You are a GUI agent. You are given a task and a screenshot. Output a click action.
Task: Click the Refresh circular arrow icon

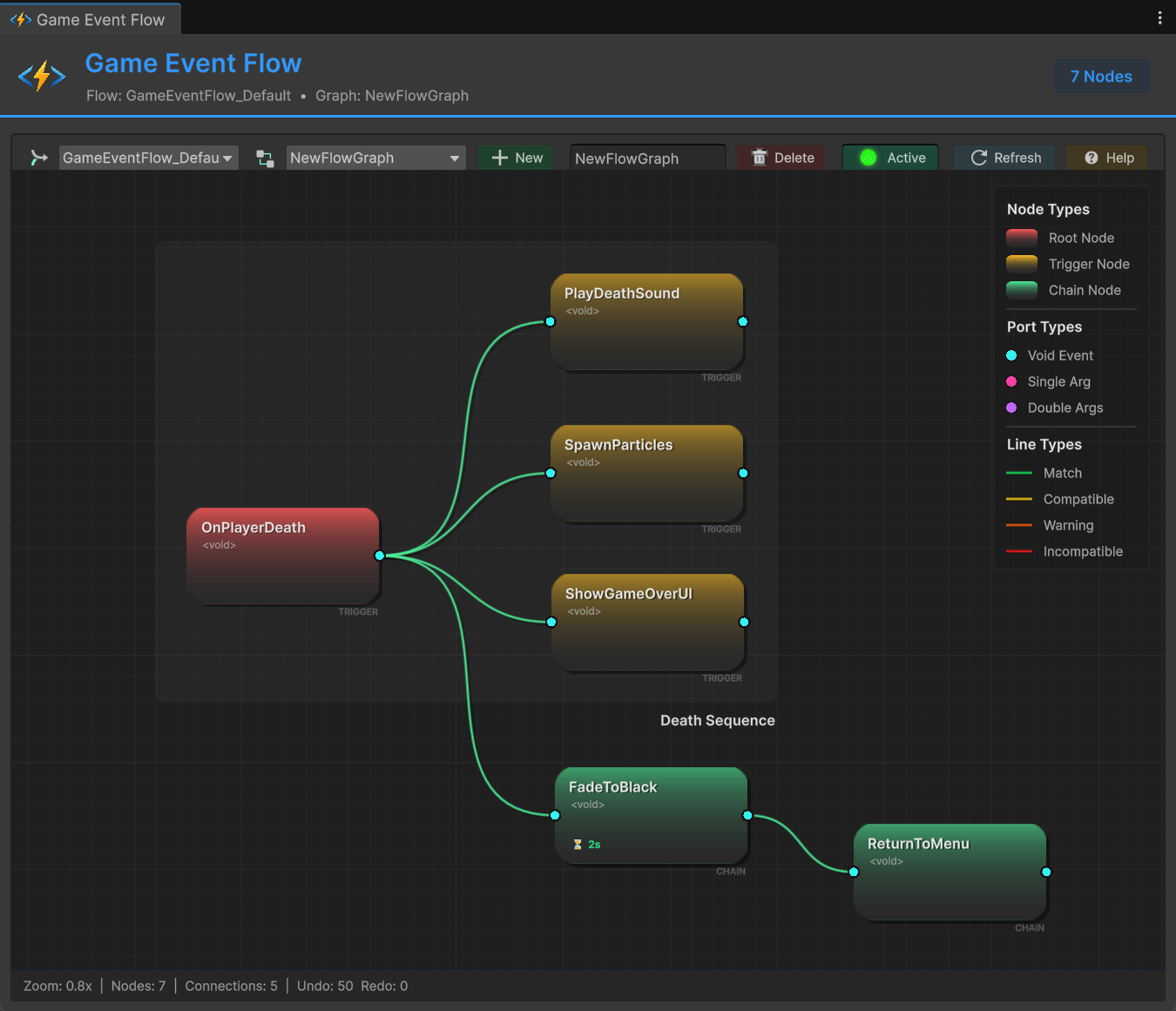click(977, 158)
